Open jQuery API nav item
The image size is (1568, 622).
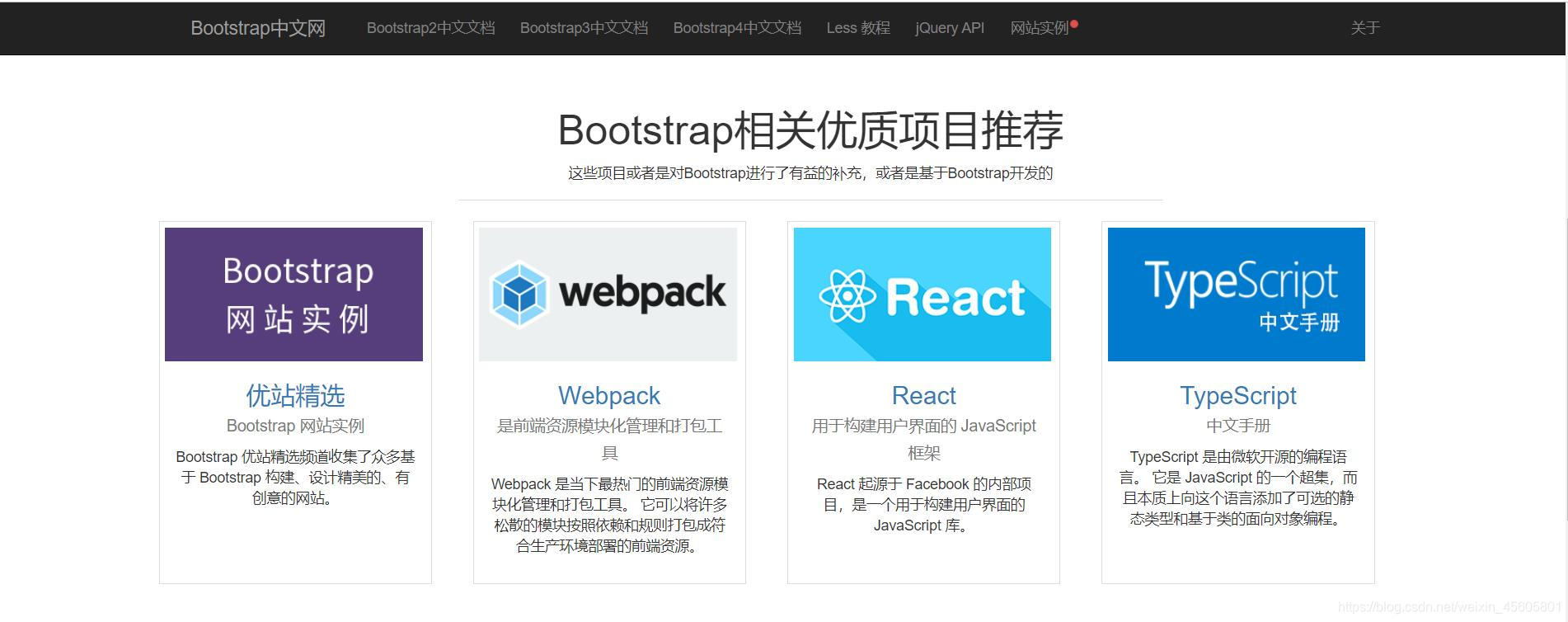click(x=950, y=28)
